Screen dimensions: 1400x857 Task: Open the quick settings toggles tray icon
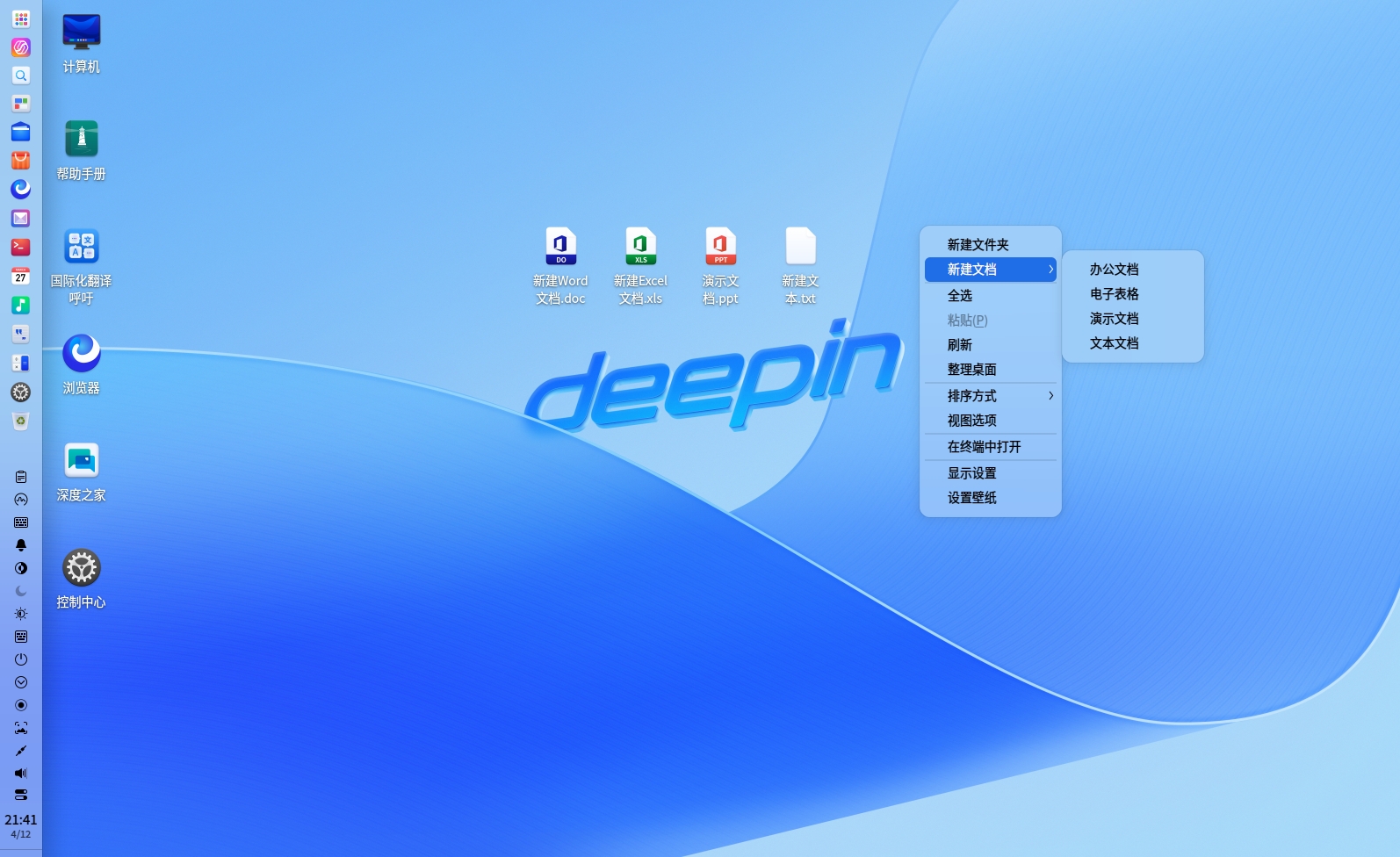21,795
